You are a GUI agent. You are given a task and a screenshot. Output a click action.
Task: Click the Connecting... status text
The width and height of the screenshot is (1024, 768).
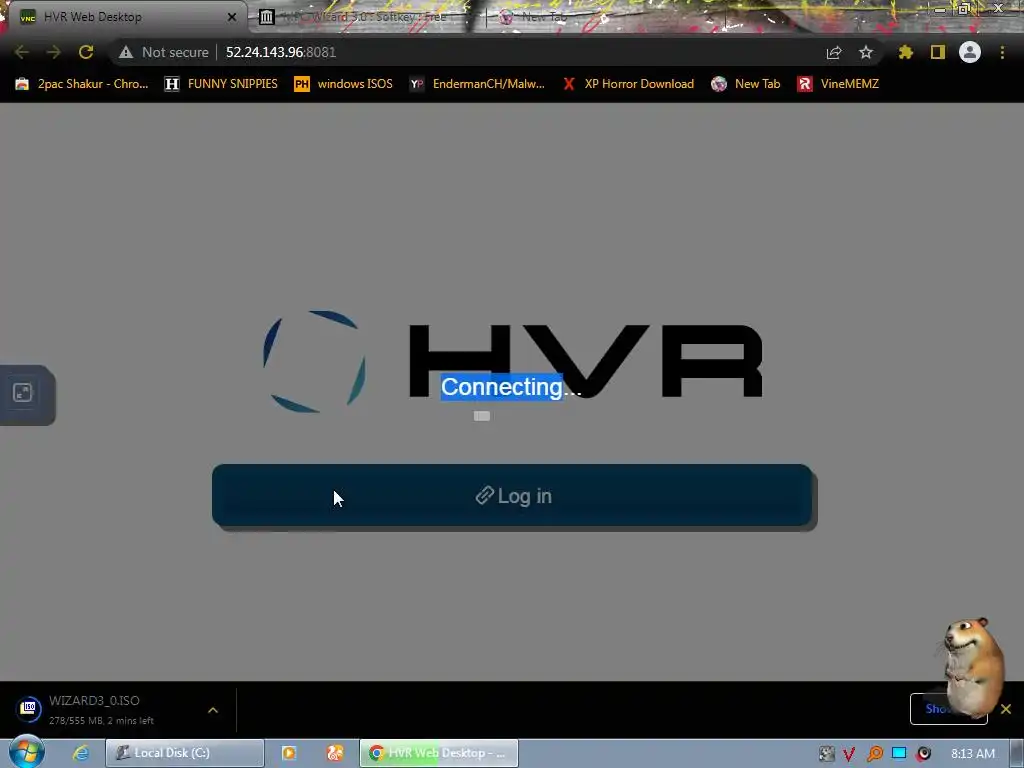[x=511, y=387]
